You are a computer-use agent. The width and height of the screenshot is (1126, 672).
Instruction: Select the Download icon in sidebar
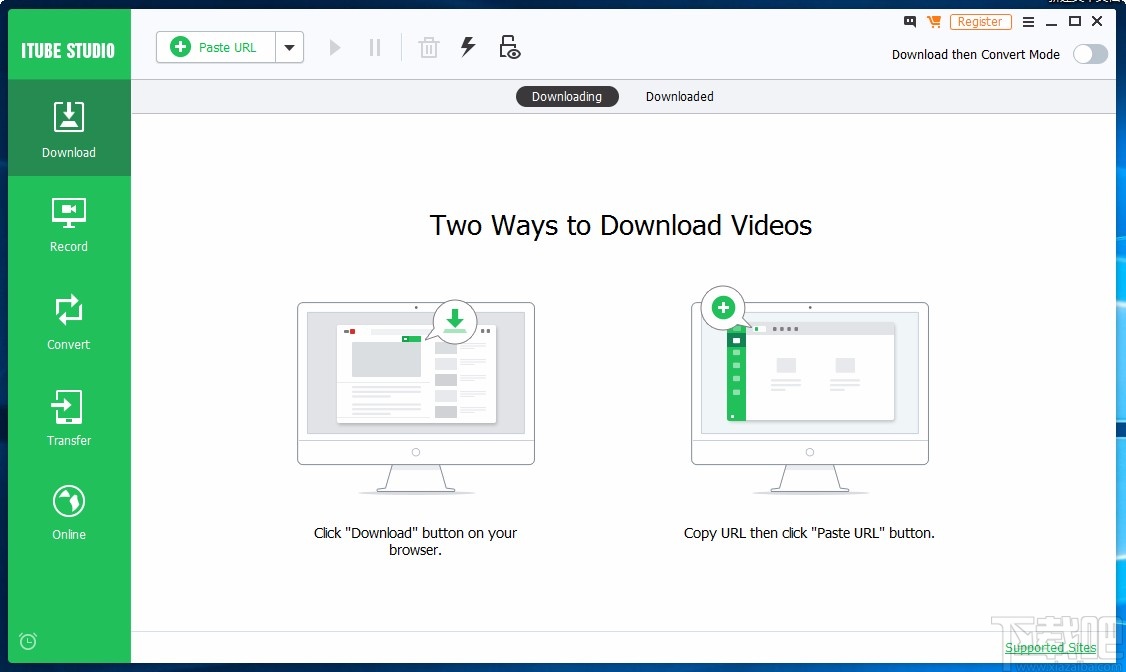pyautogui.click(x=68, y=128)
